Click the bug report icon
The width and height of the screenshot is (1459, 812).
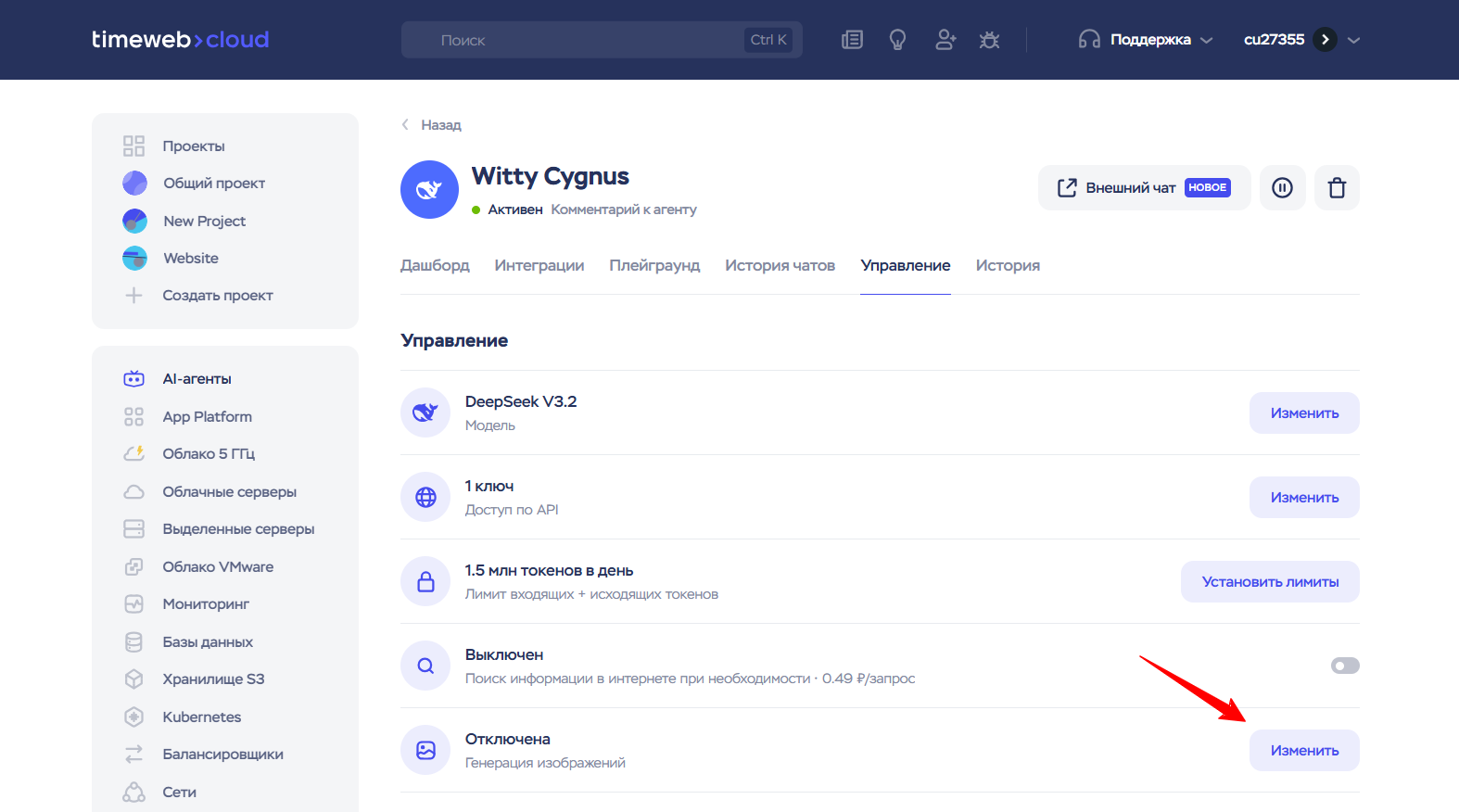[990, 40]
